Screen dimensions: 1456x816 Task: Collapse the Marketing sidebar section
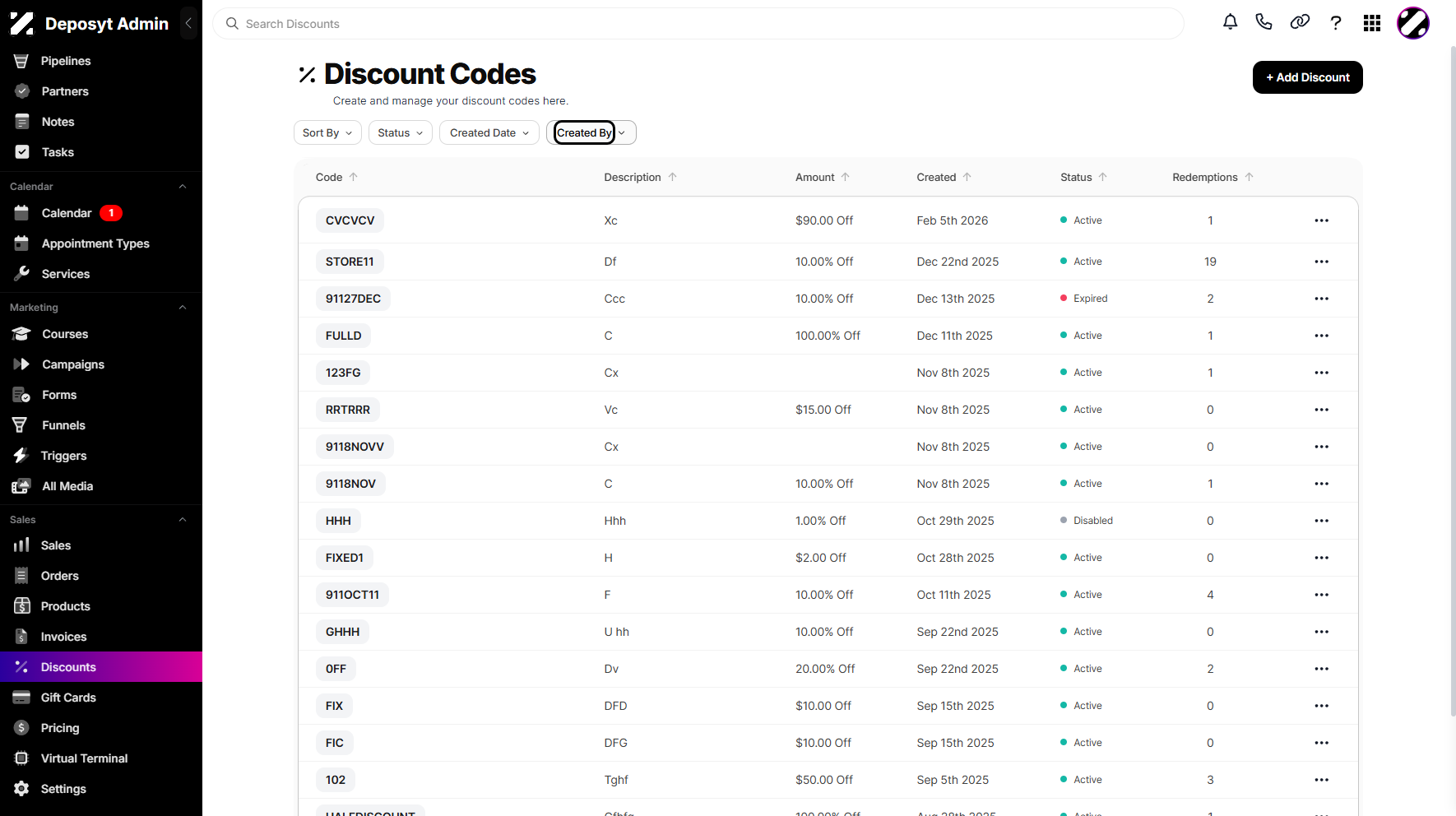[183, 308]
